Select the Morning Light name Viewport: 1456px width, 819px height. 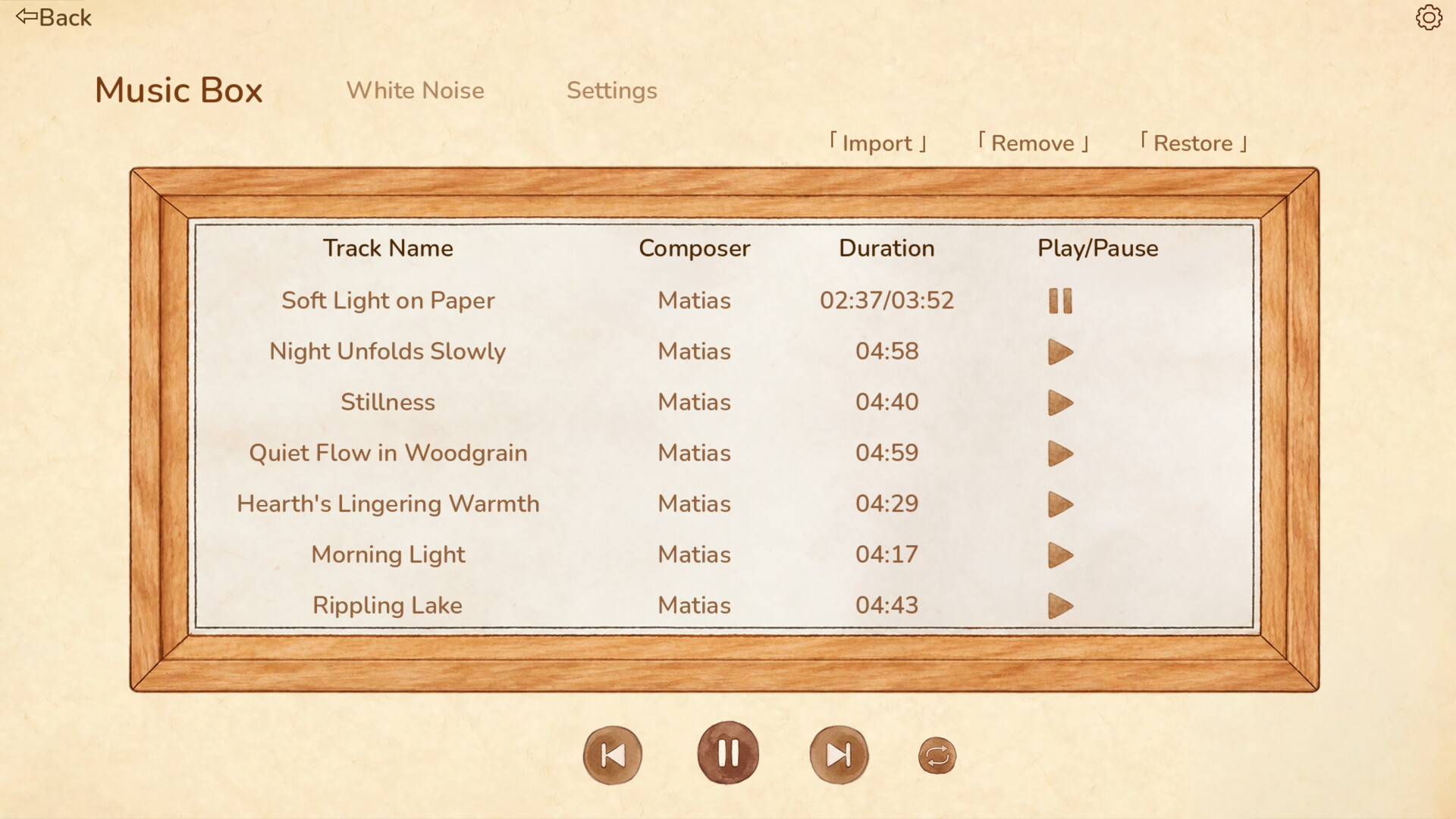pyautogui.click(x=388, y=554)
